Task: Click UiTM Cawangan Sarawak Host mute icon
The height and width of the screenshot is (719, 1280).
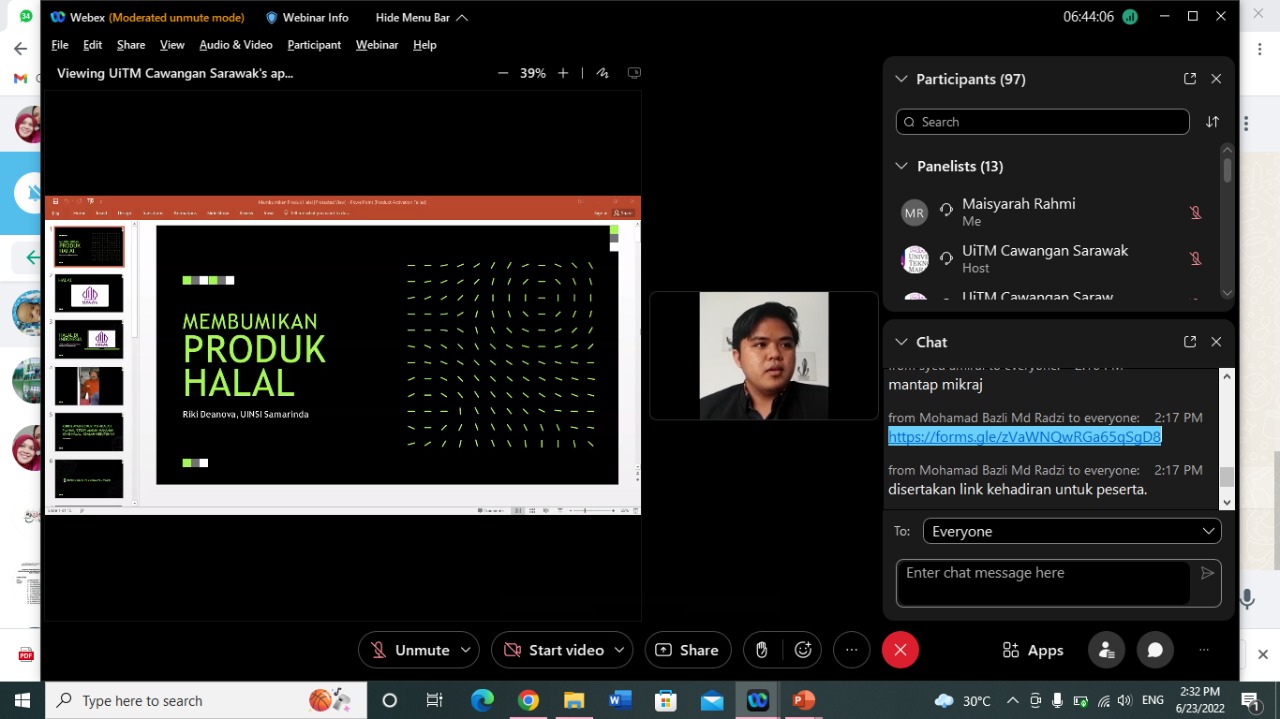Action: pyautogui.click(x=1195, y=259)
